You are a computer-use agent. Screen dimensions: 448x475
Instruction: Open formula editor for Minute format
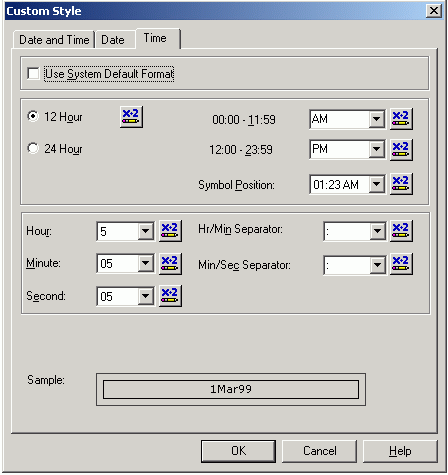170,264
